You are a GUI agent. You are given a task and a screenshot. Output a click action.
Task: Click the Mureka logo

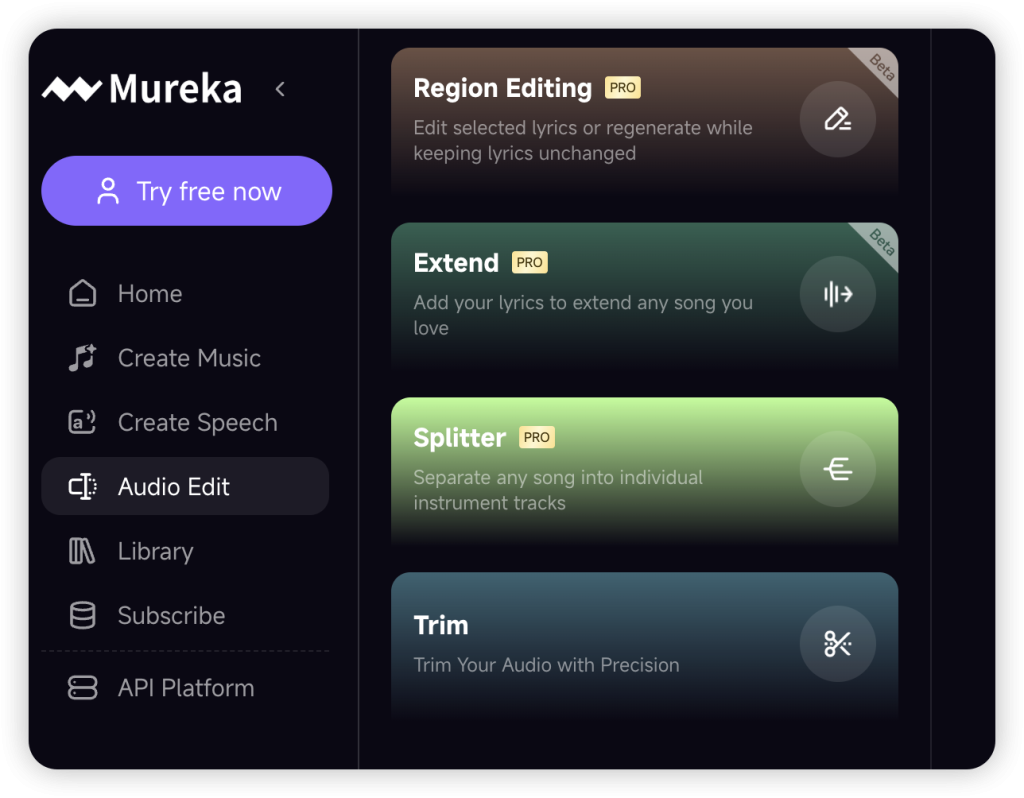click(142, 89)
